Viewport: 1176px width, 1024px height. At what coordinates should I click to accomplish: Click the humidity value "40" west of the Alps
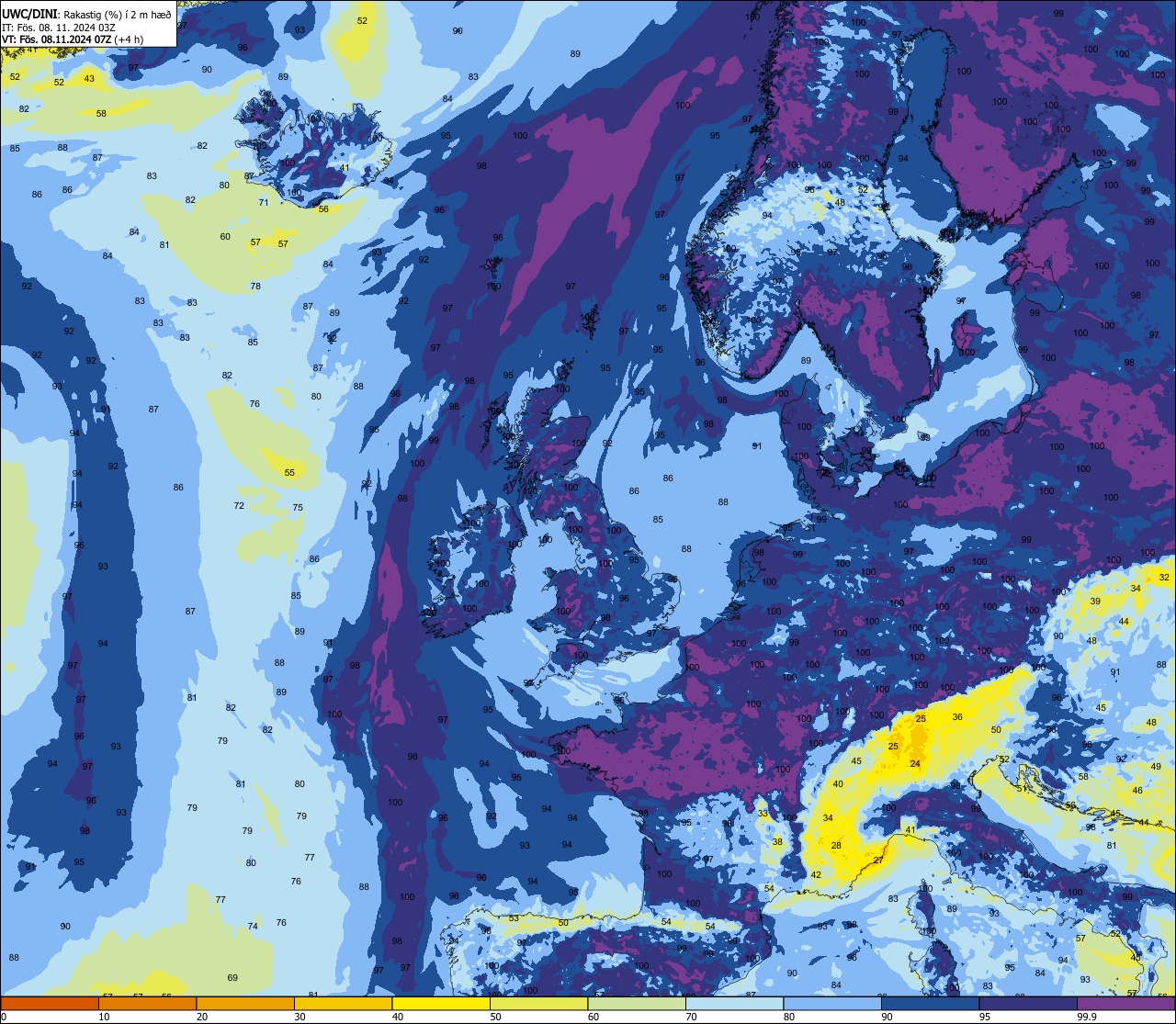(838, 784)
